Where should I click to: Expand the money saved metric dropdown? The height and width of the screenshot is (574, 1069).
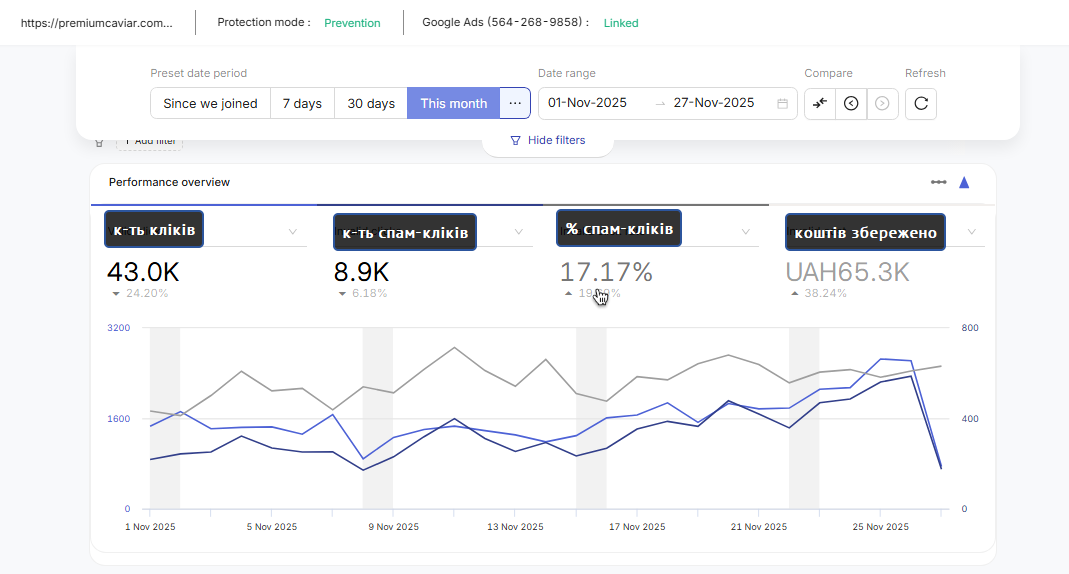[x=972, y=232]
